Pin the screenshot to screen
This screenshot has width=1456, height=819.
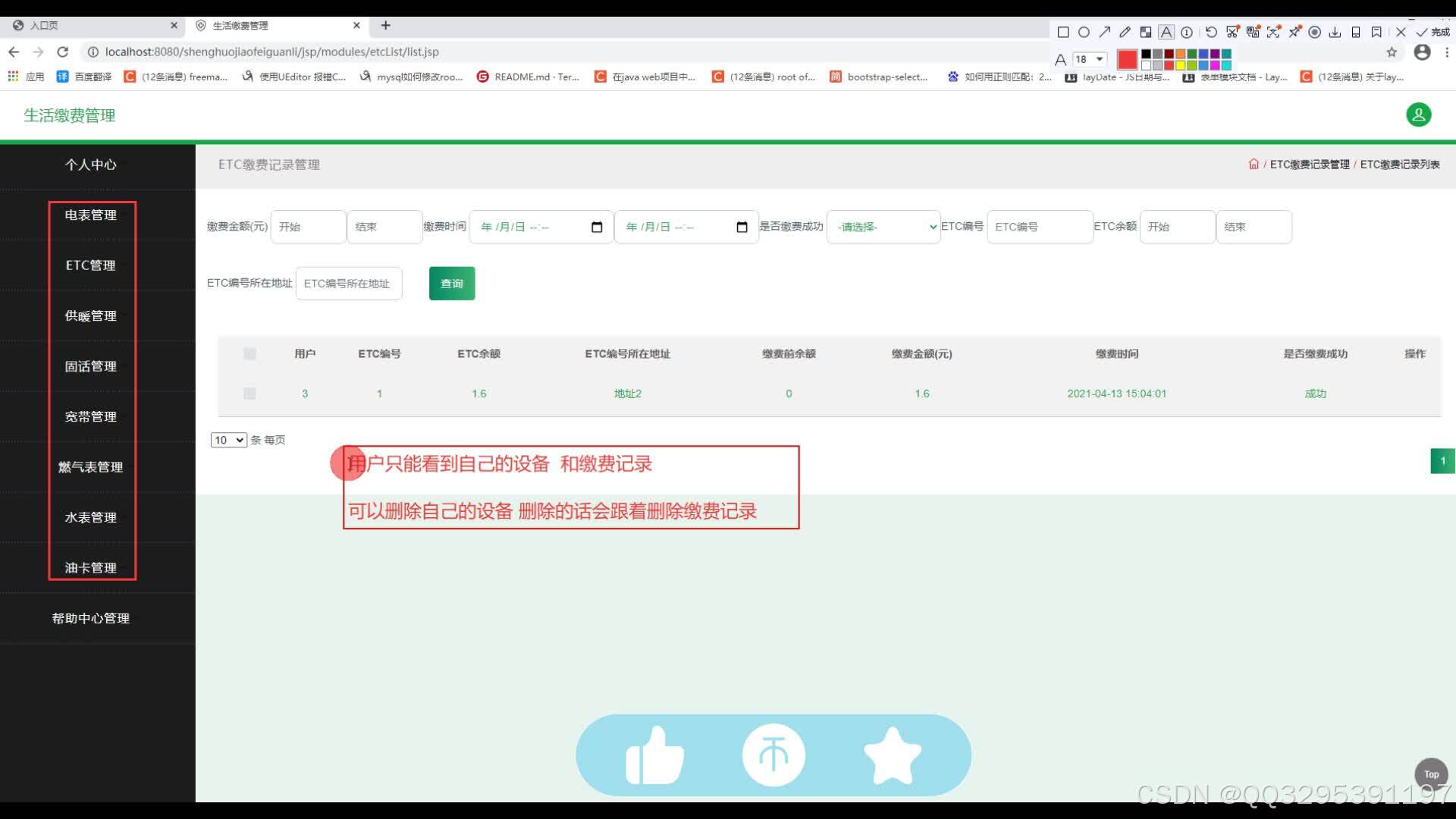1294,32
